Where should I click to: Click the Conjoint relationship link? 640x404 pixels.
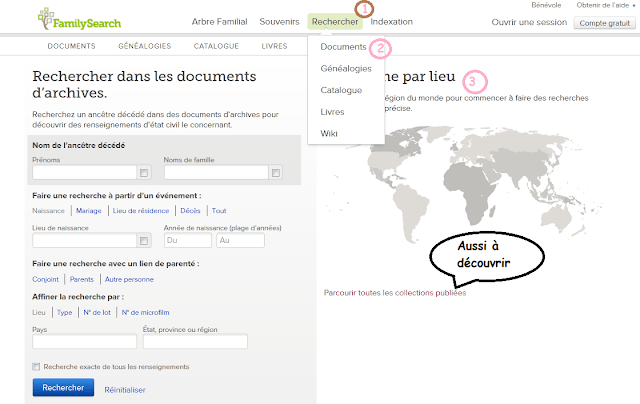(x=45, y=278)
